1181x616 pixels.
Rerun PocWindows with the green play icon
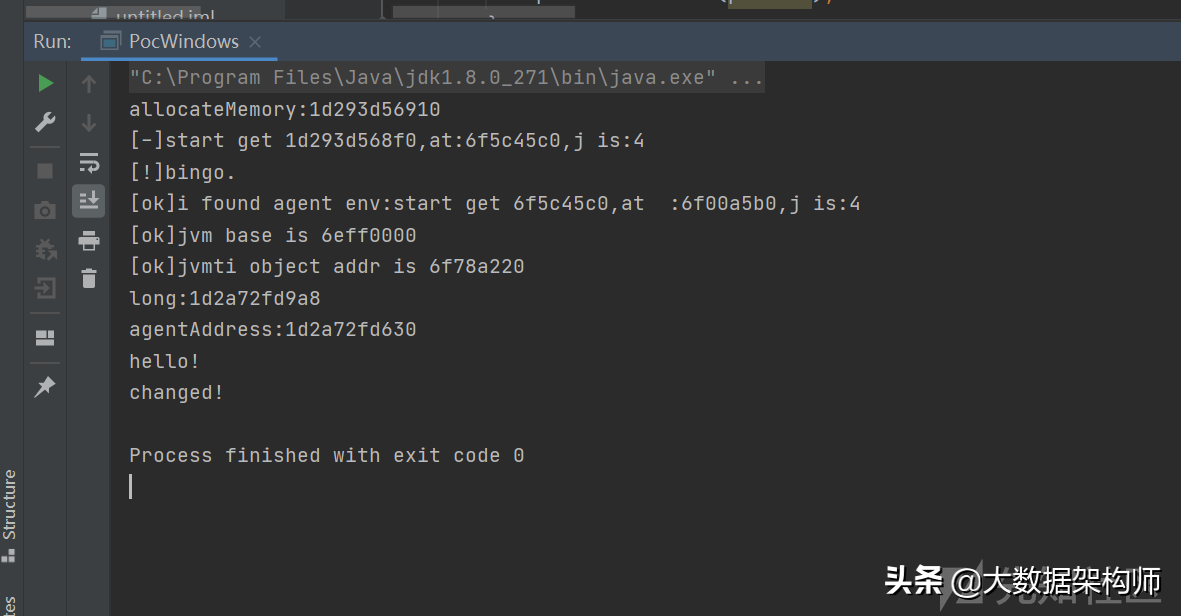45,84
